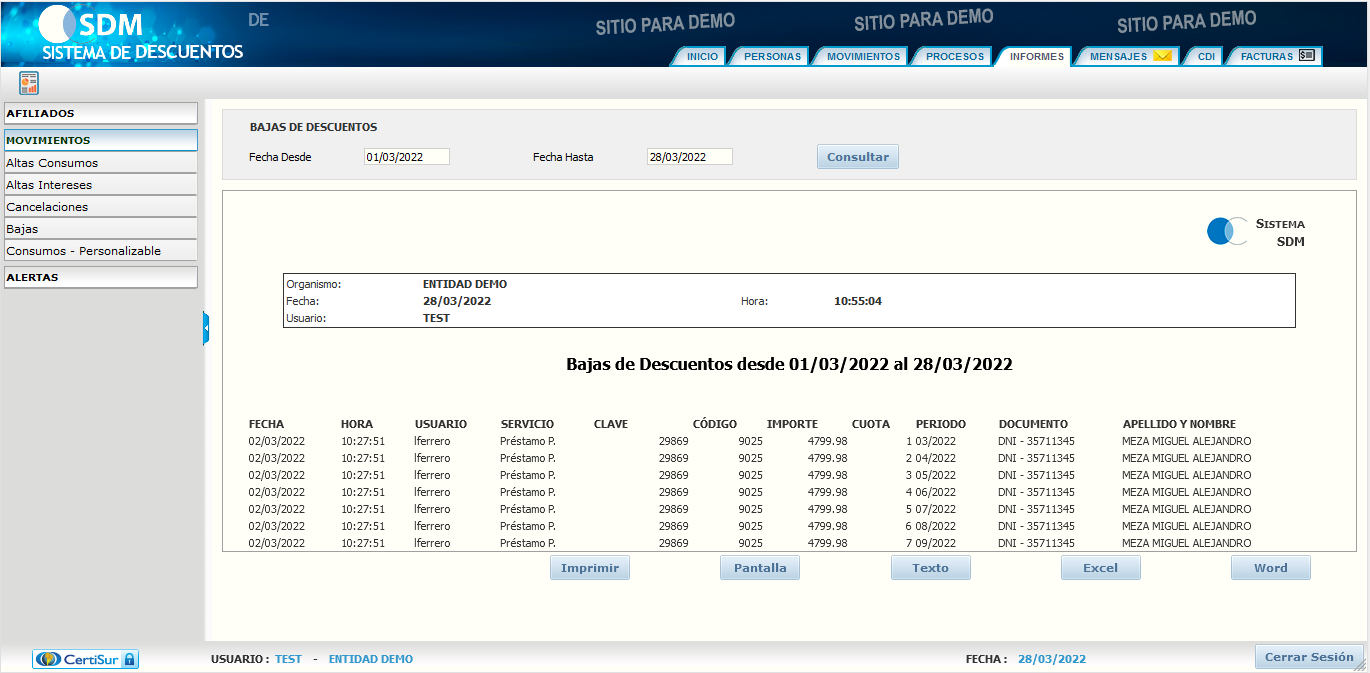Click the report title Bajas de Descuentos
The width and height of the screenshot is (1370, 673).
tap(789, 365)
